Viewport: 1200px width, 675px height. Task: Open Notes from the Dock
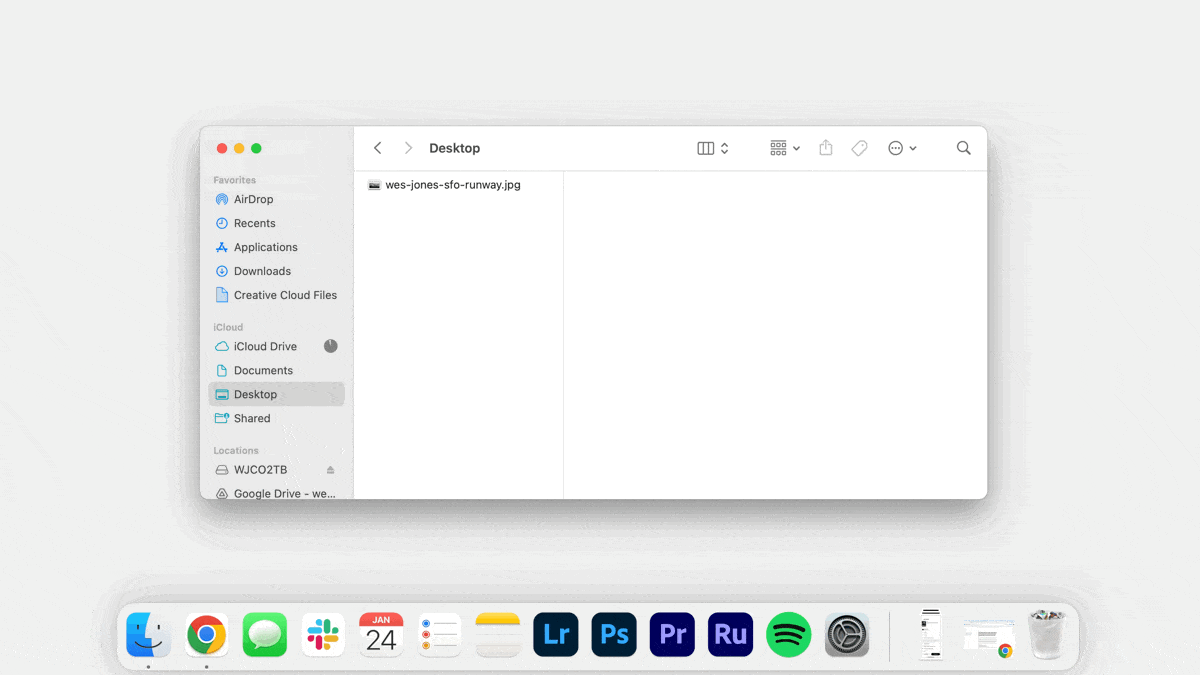coord(498,635)
